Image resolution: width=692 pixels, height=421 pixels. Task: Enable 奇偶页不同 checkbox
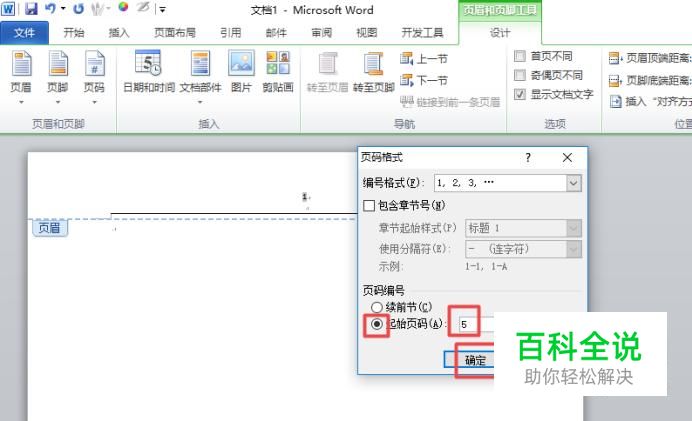[x=520, y=75]
